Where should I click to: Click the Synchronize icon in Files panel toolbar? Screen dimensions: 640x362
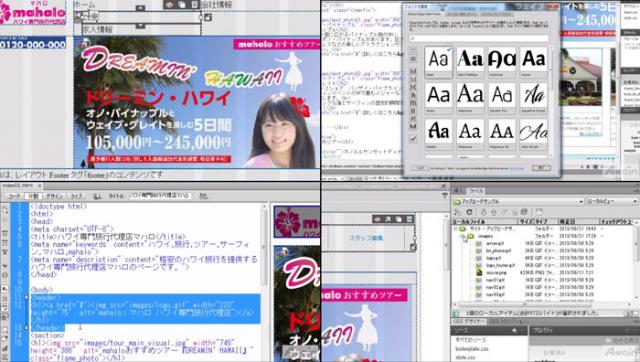pyautogui.click(x=524, y=212)
